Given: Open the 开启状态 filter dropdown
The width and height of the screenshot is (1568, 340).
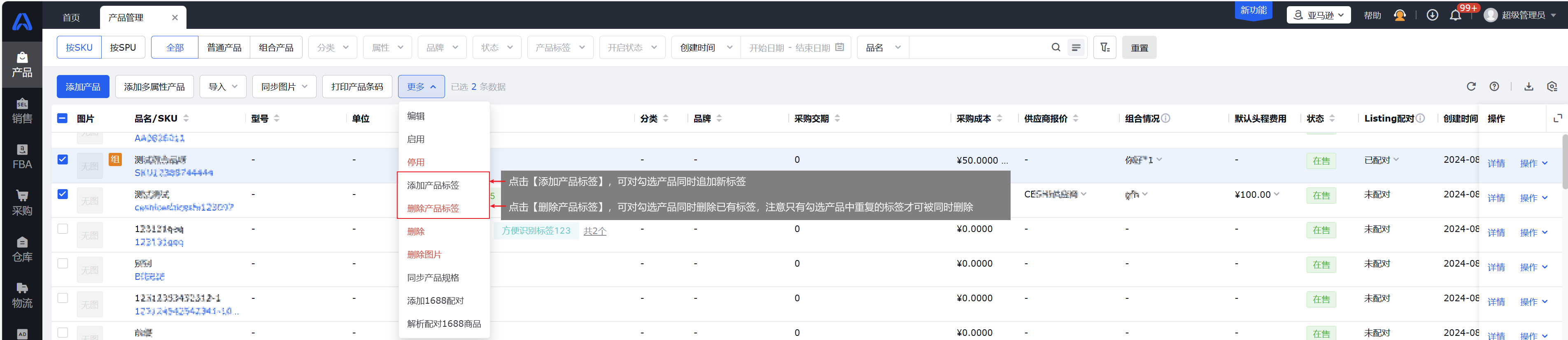Looking at the screenshot, I should 632,47.
